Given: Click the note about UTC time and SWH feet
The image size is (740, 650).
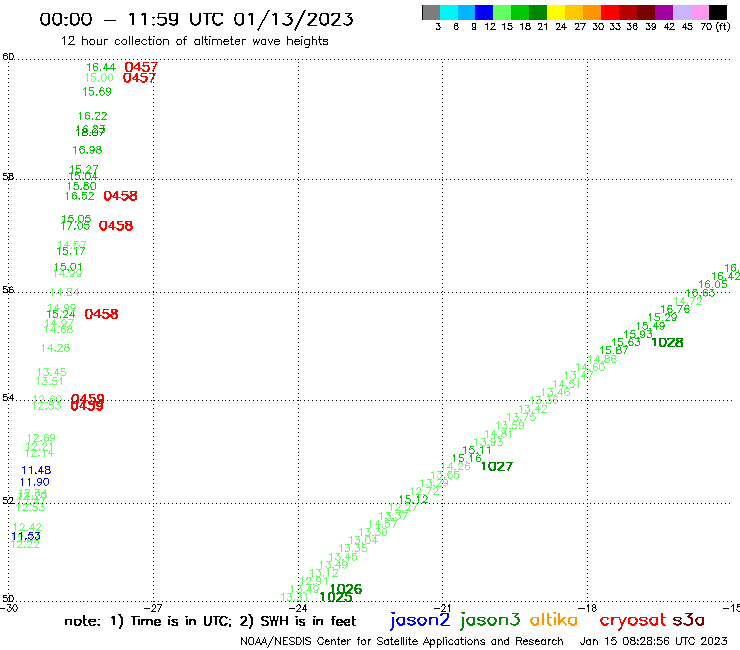Looking at the screenshot, I should point(210,621).
